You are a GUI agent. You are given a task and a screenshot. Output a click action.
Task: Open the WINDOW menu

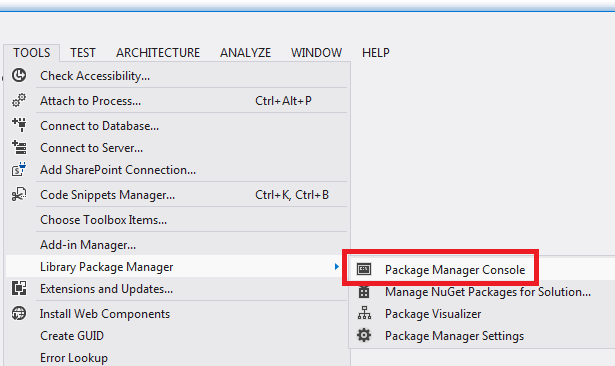point(316,53)
